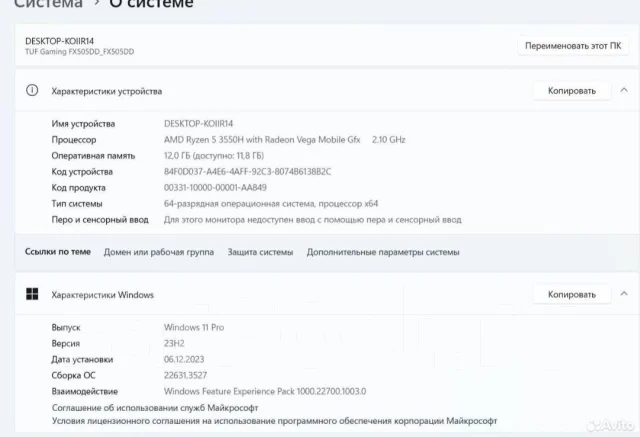Collapse the Характеристики устройства section chevron
640x437 pixels.
(624, 90)
